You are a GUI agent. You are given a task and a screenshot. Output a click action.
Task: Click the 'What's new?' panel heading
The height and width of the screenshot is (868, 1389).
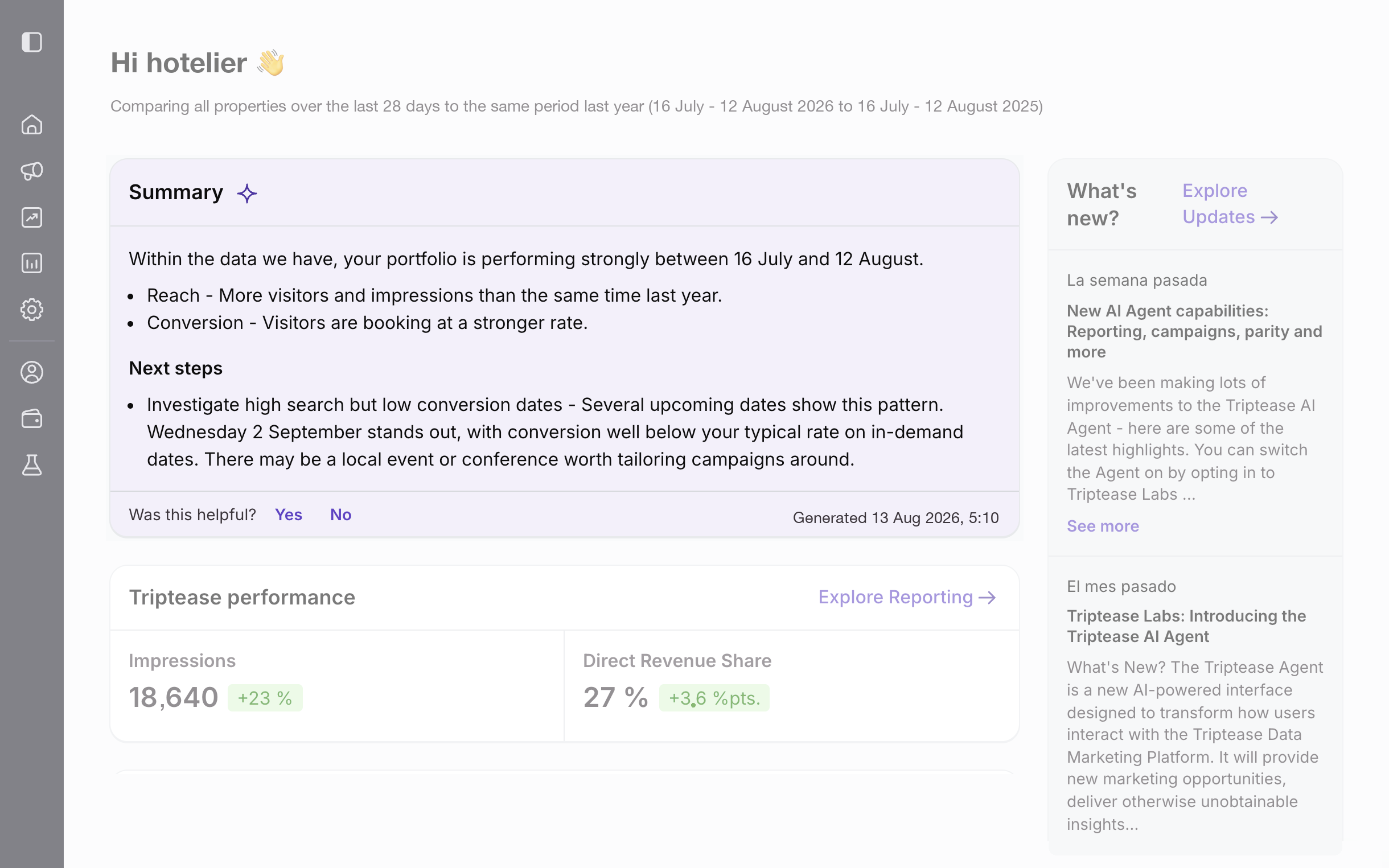coord(1102,204)
